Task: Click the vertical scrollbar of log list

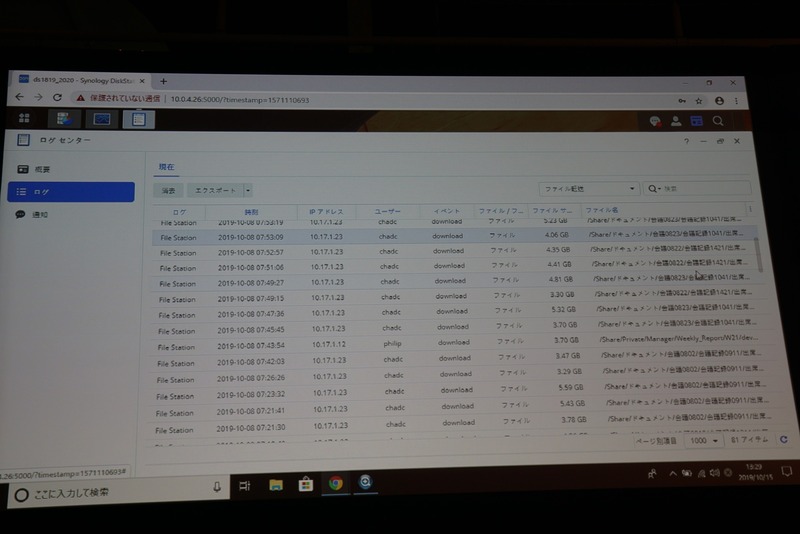Action: [759, 255]
